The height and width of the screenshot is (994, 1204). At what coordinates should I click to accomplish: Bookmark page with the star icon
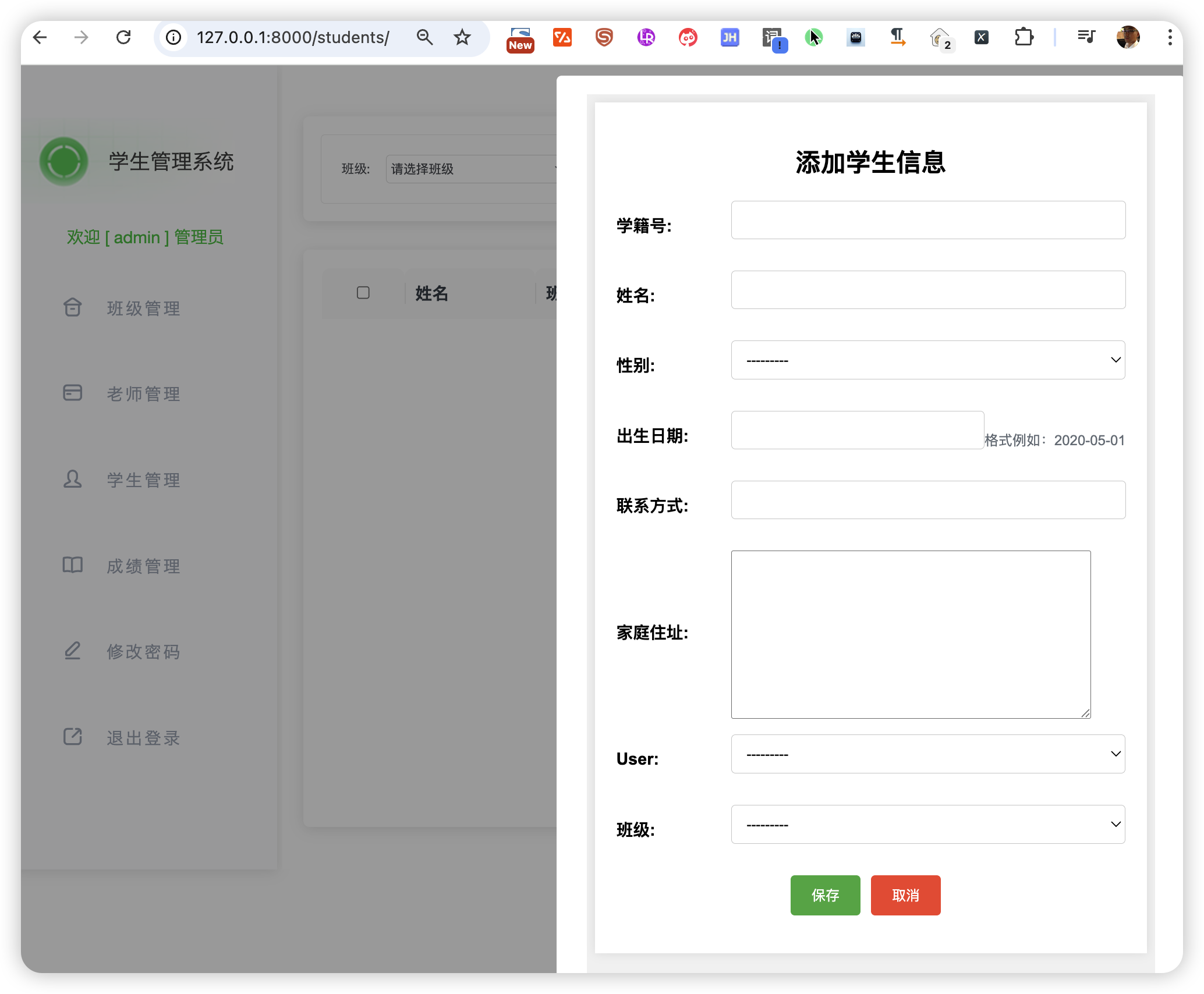coord(462,38)
